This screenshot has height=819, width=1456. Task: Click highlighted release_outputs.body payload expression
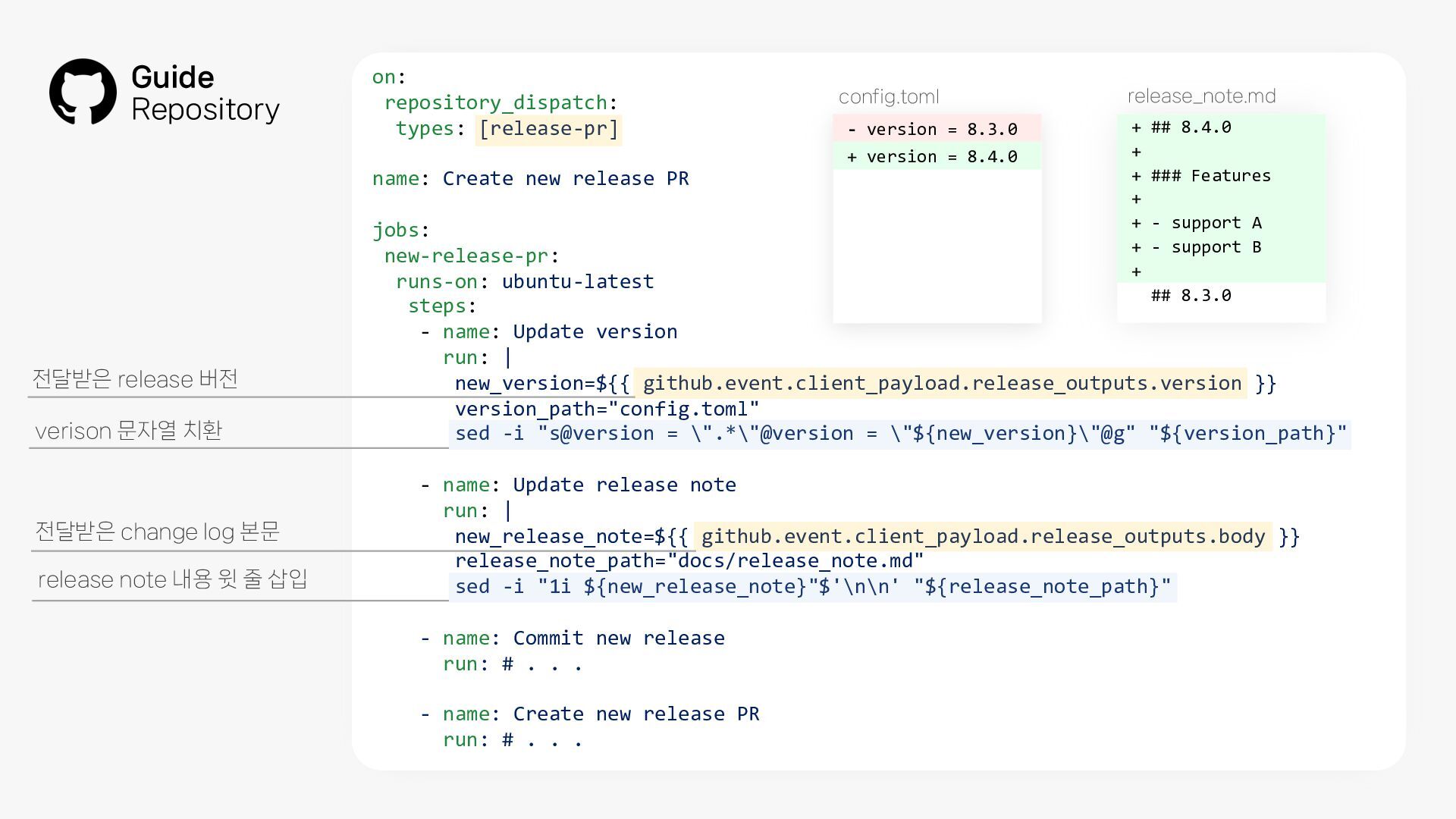pyautogui.click(x=983, y=537)
